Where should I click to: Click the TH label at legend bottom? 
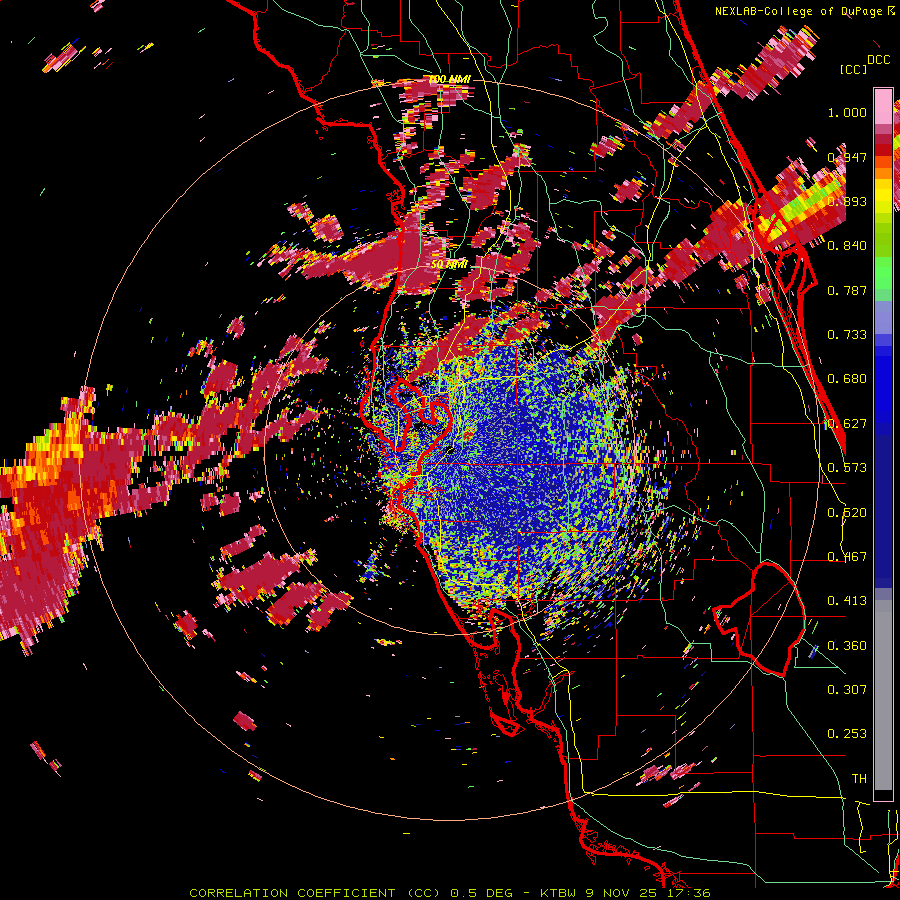tap(859, 779)
